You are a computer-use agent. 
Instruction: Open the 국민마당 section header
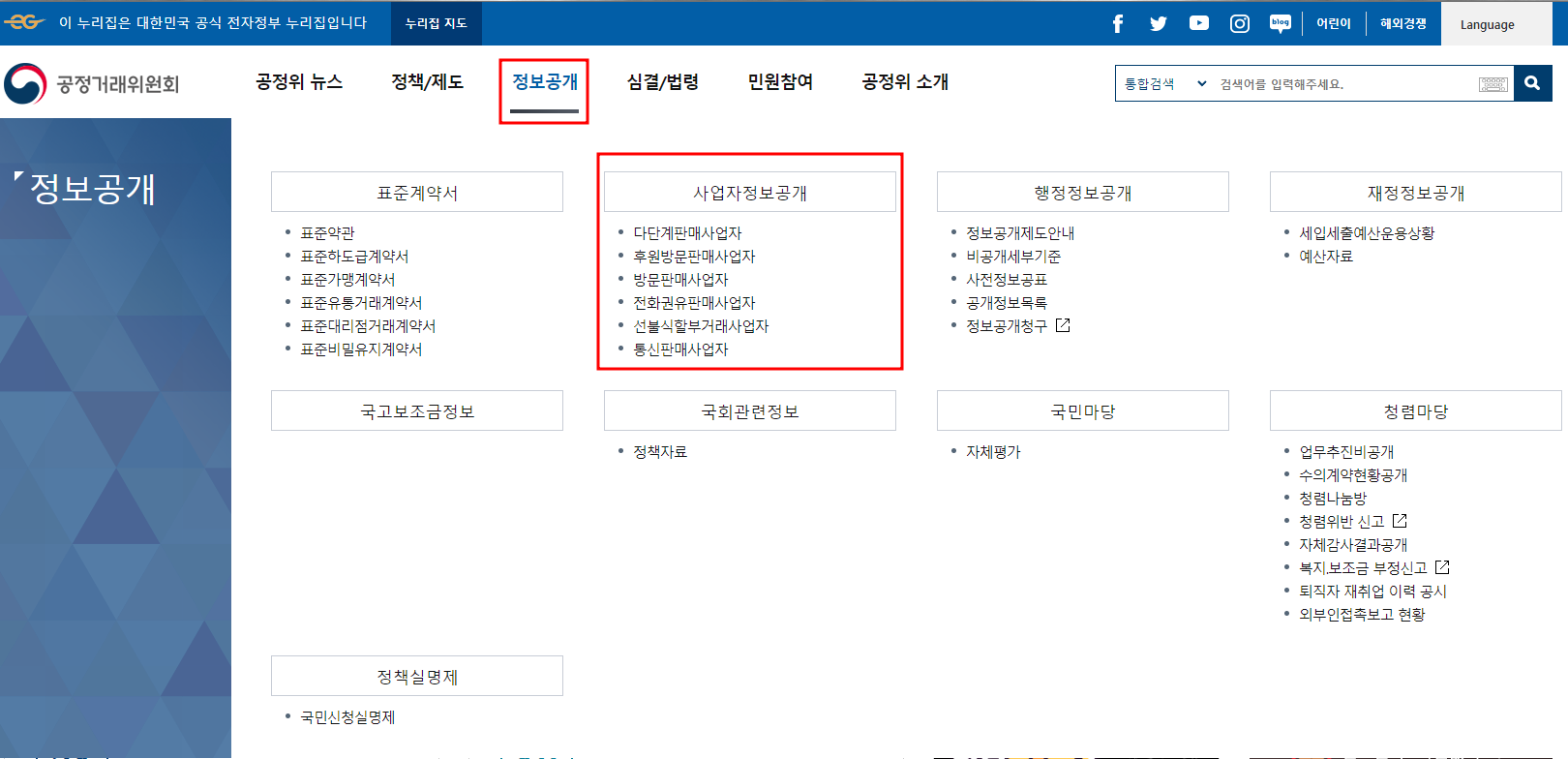pyautogui.click(x=1083, y=410)
